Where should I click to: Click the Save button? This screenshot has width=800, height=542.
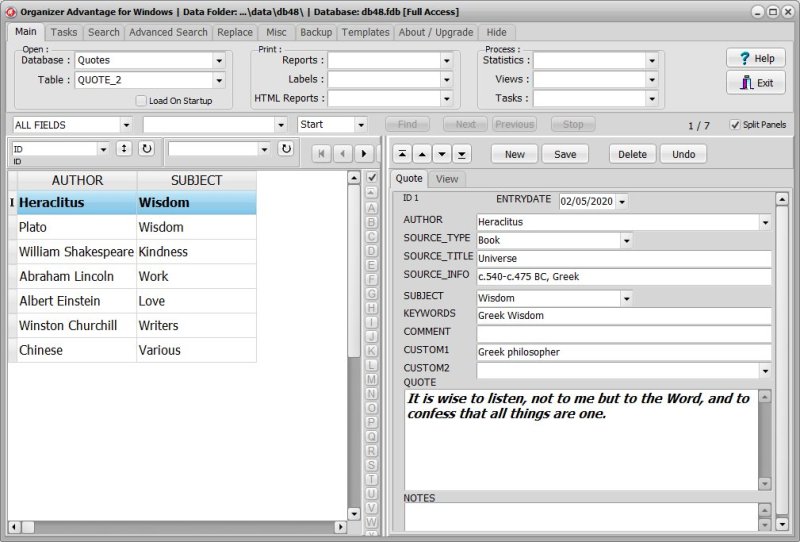565,154
